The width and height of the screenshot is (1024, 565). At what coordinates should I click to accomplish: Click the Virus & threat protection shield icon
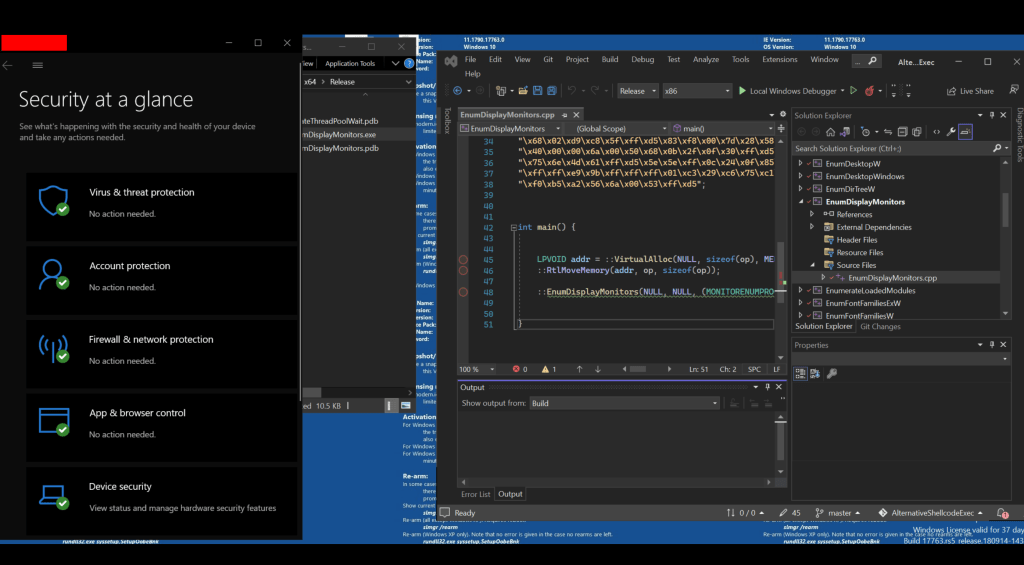tap(52, 200)
